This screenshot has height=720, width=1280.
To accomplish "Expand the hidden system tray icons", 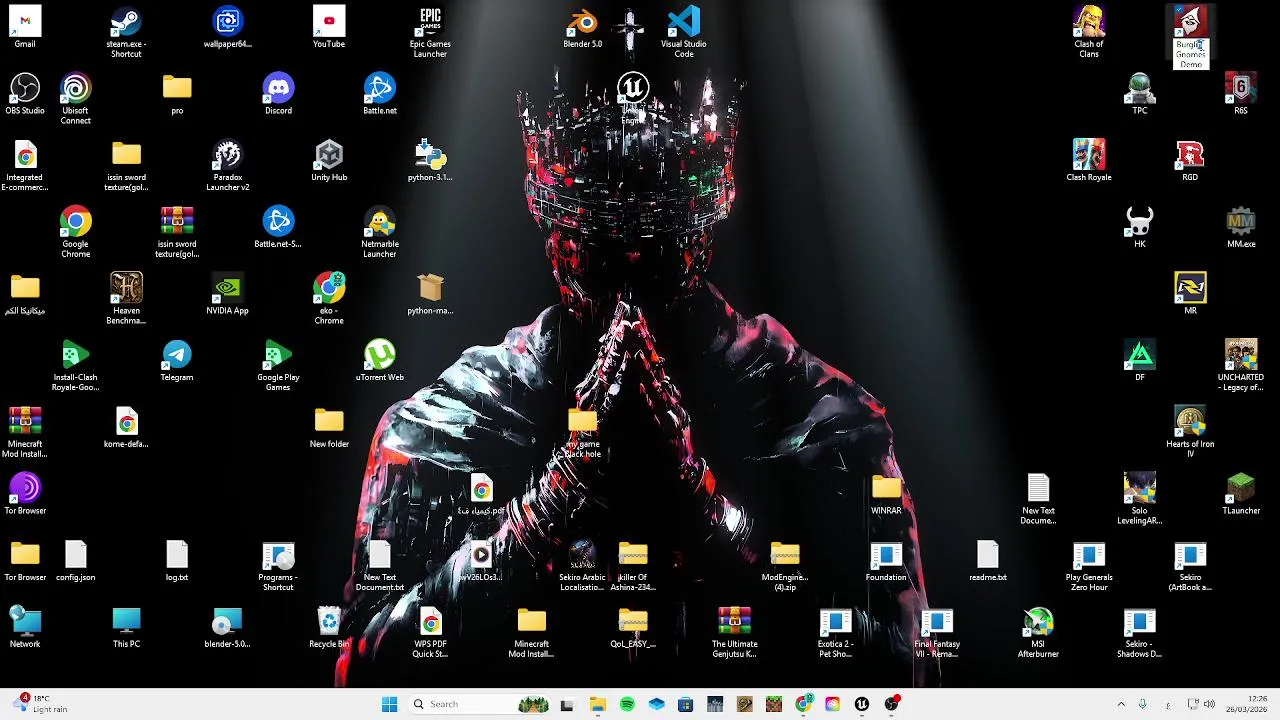I will click(1121, 704).
